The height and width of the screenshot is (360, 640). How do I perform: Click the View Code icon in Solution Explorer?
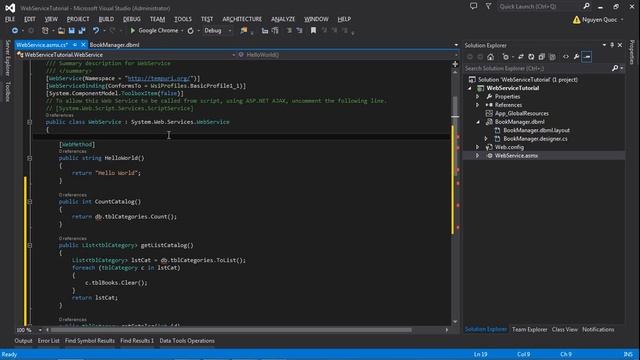pos(566,57)
